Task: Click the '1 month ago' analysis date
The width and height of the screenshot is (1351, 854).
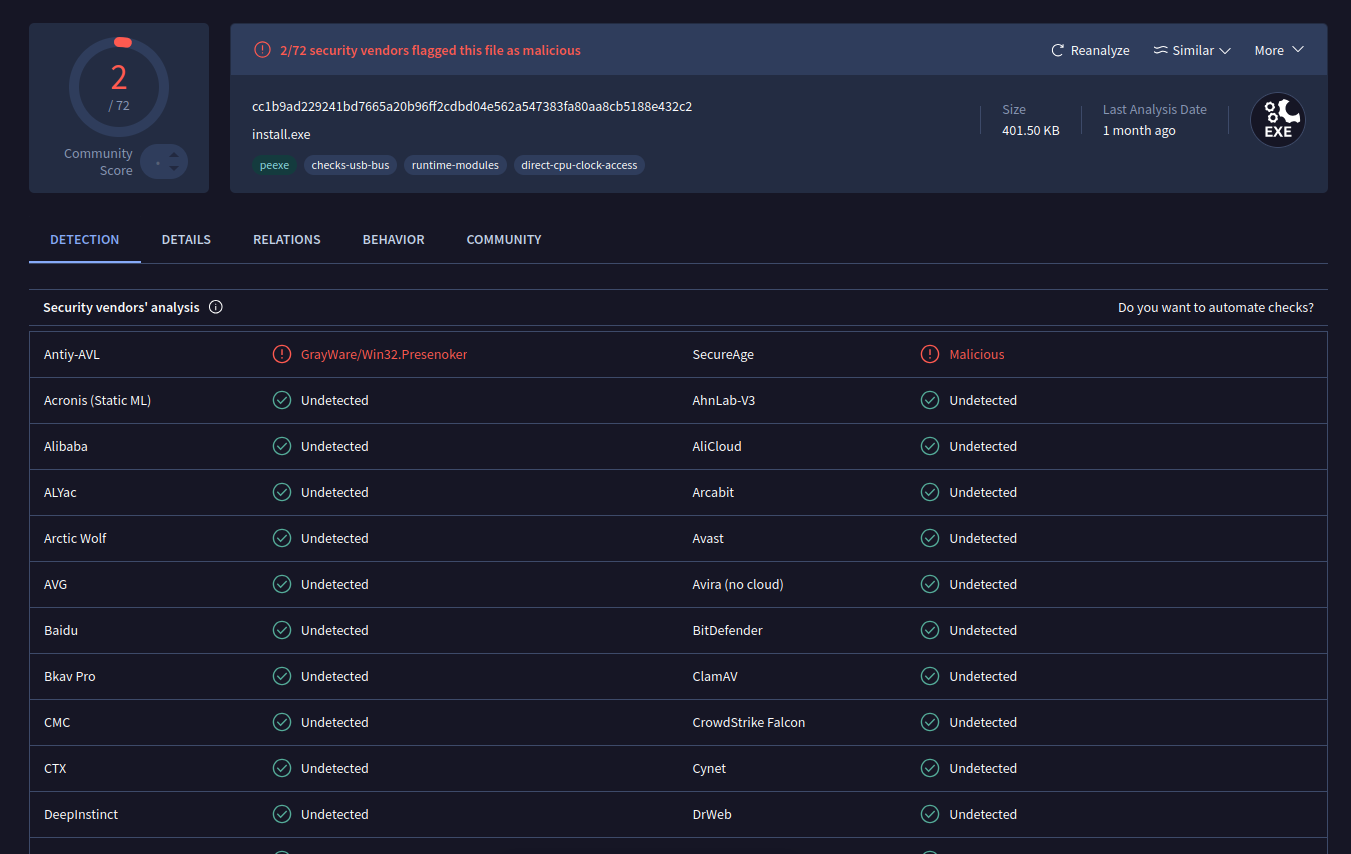Action: tap(1139, 130)
